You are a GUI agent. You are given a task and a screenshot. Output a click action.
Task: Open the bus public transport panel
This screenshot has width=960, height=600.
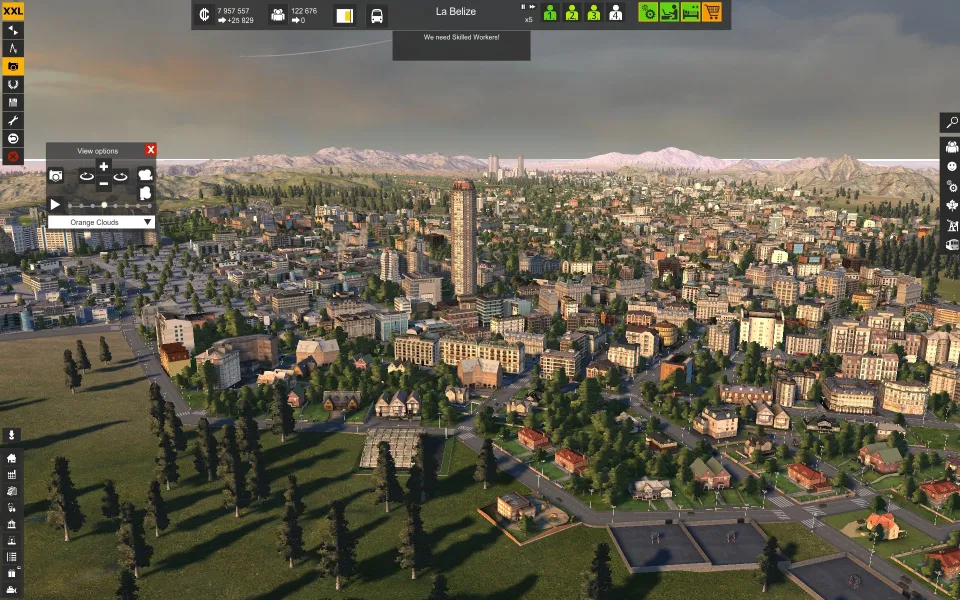click(377, 16)
